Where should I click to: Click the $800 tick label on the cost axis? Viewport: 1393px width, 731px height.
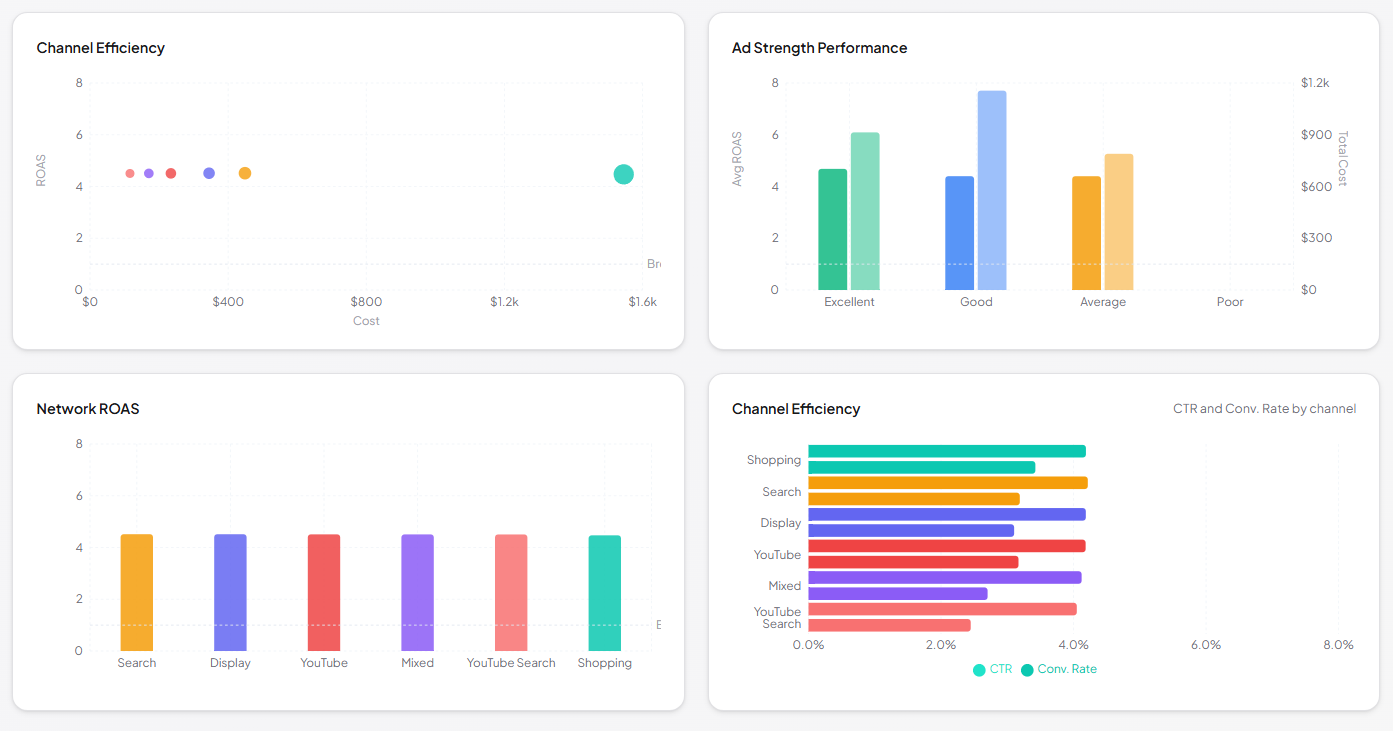click(x=366, y=302)
